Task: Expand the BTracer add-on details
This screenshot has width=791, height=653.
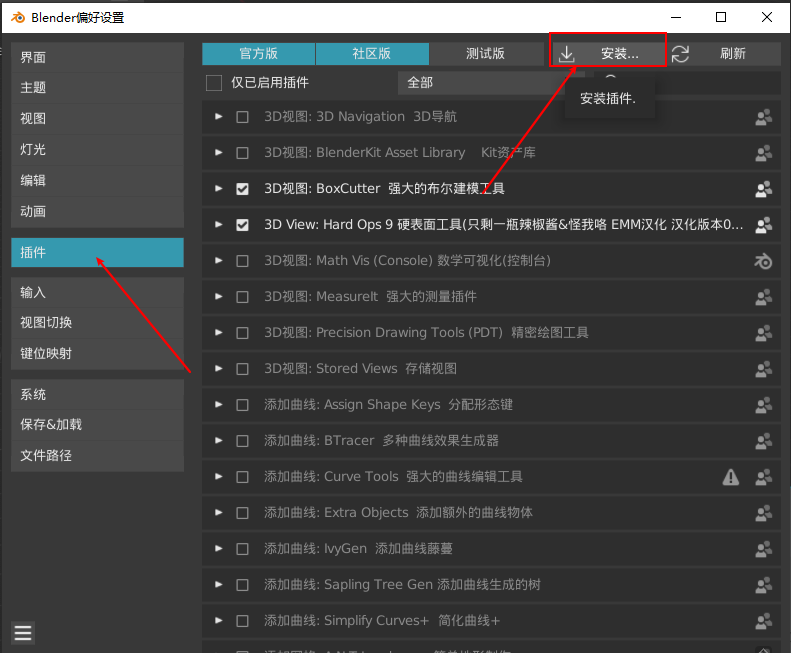Action: tap(218, 441)
